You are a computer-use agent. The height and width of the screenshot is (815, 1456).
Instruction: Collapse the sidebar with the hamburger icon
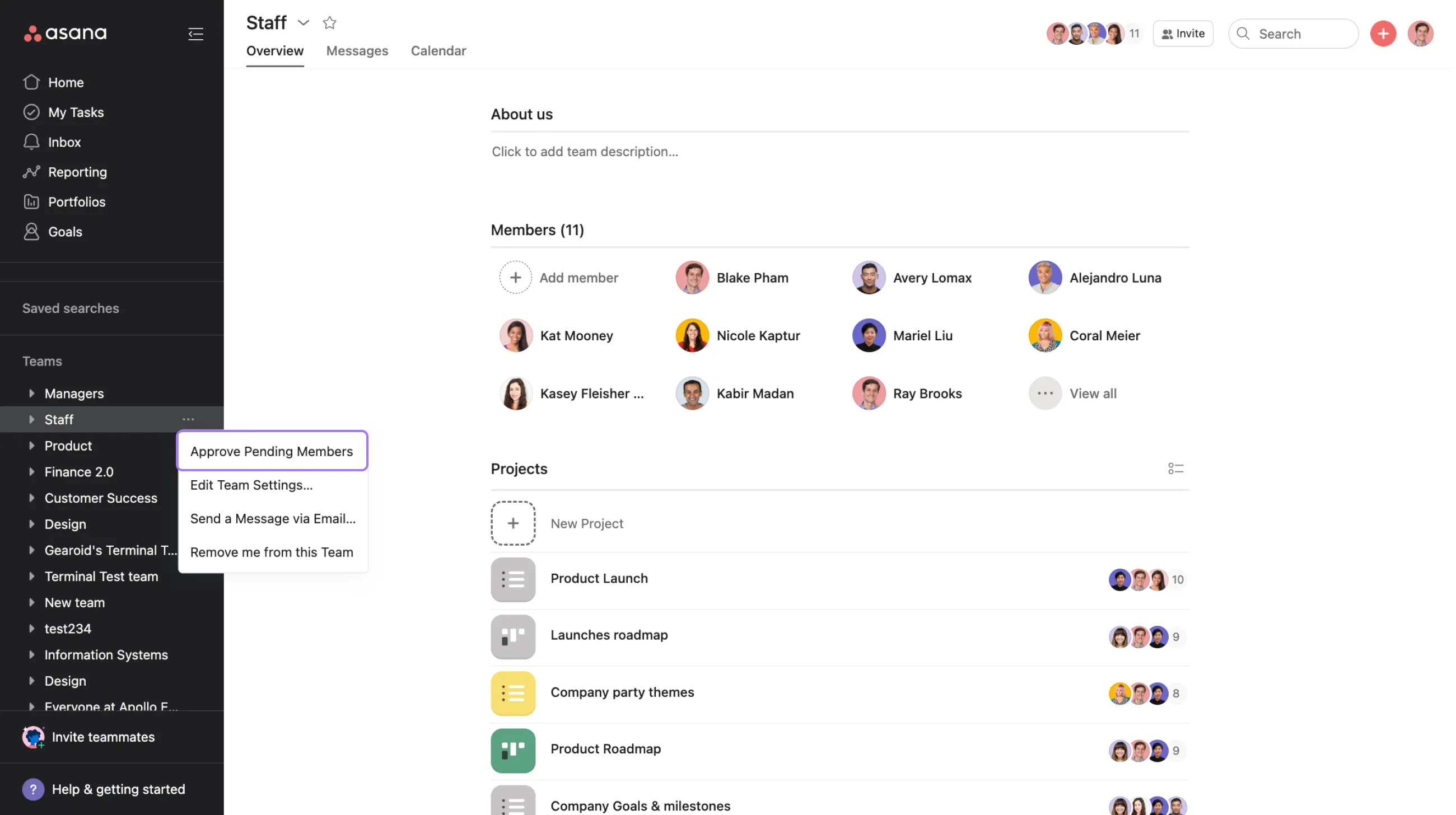(x=195, y=34)
